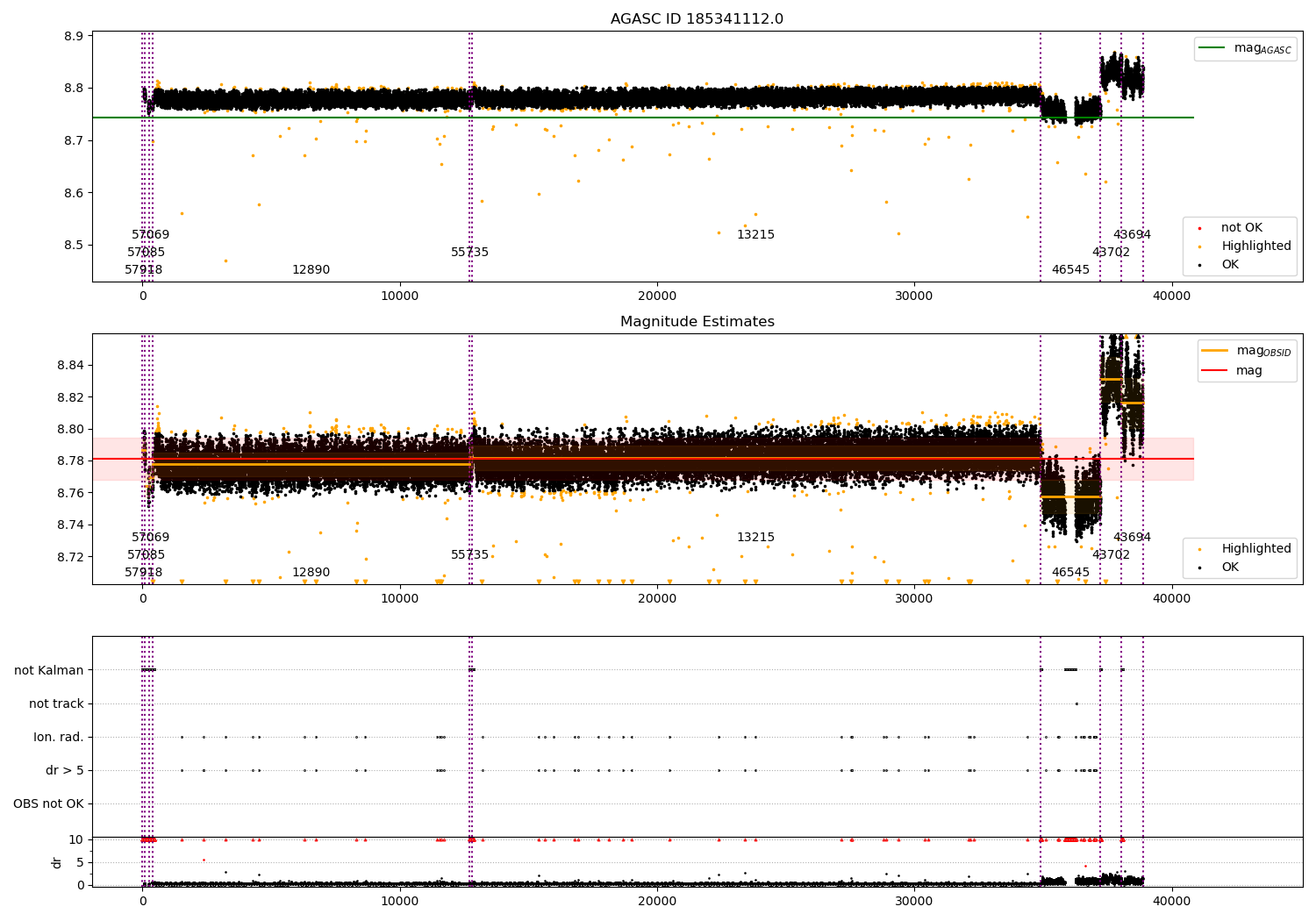1316x921 pixels.
Task: Click the 'not track' axis label
Action: (56, 704)
